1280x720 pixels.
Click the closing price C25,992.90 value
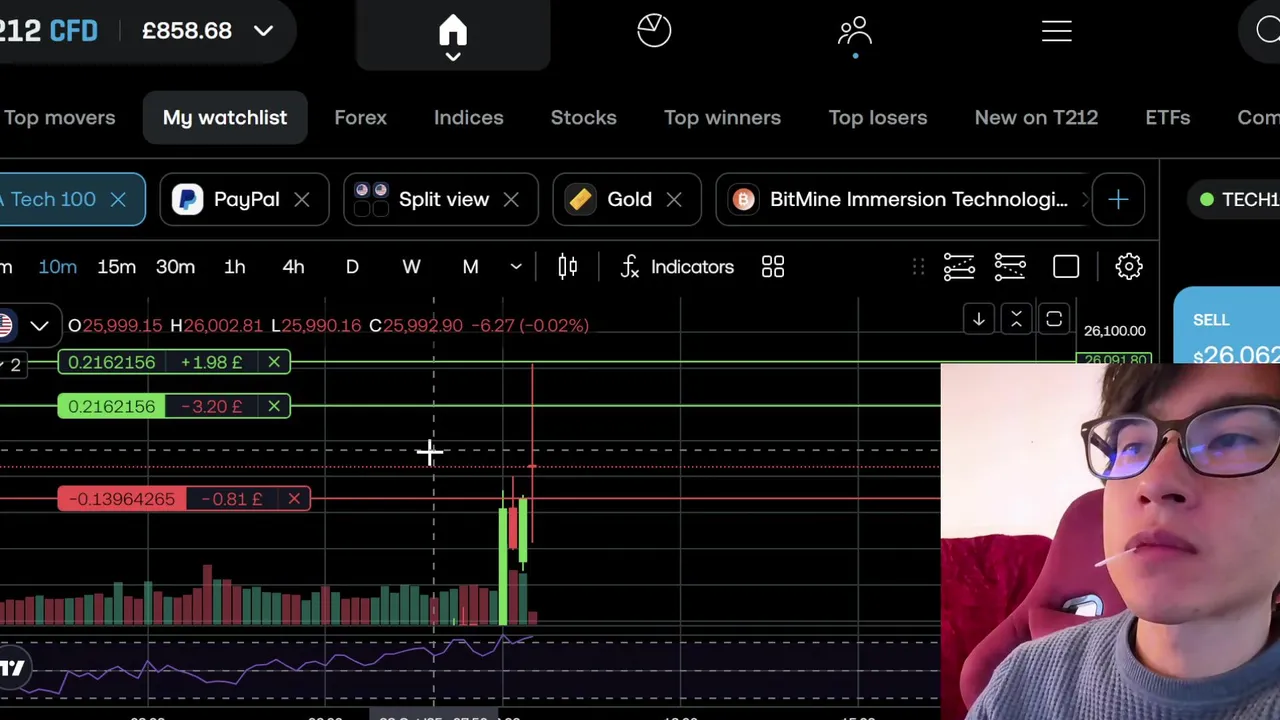pos(416,326)
